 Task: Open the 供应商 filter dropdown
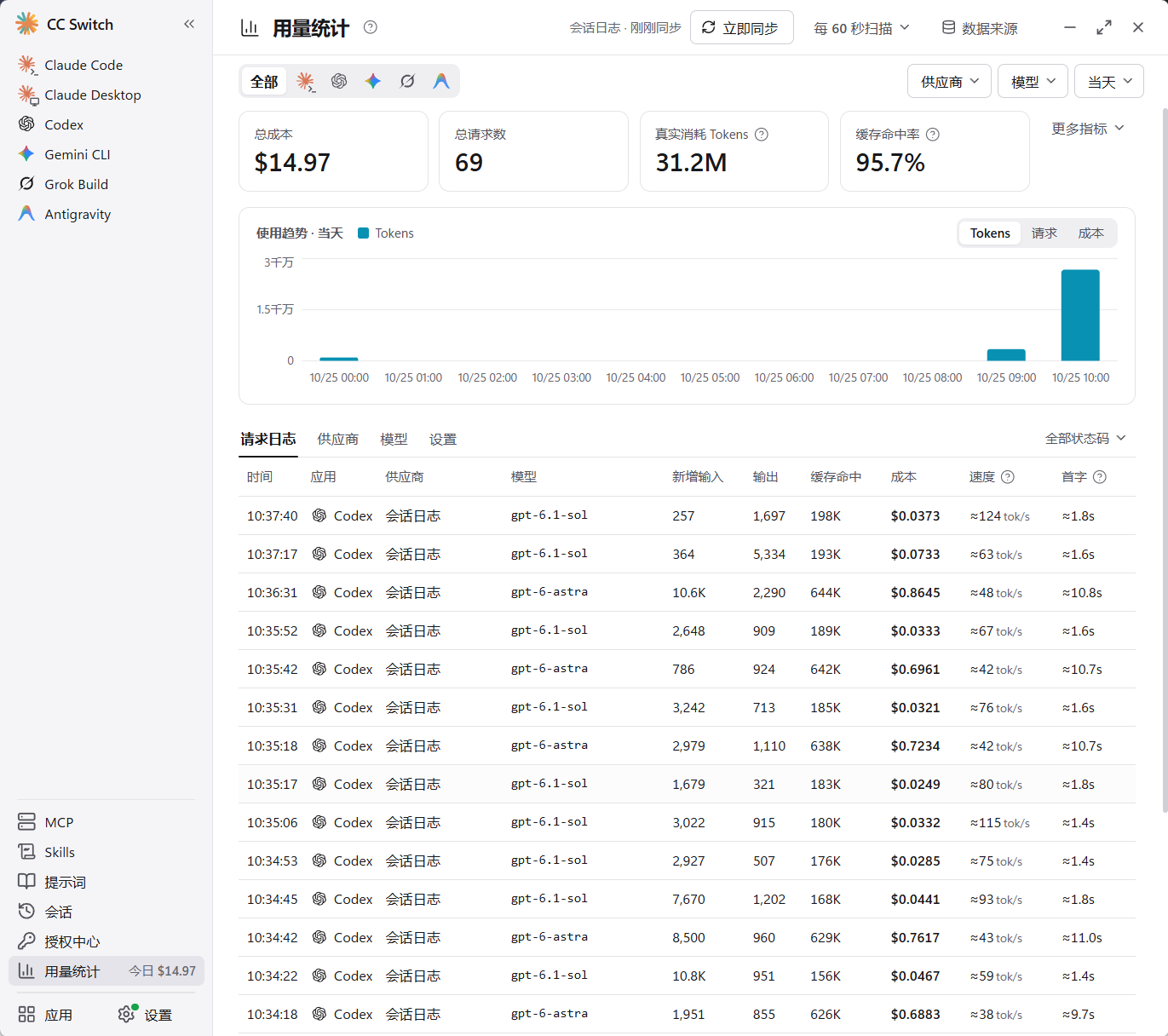[x=949, y=81]
